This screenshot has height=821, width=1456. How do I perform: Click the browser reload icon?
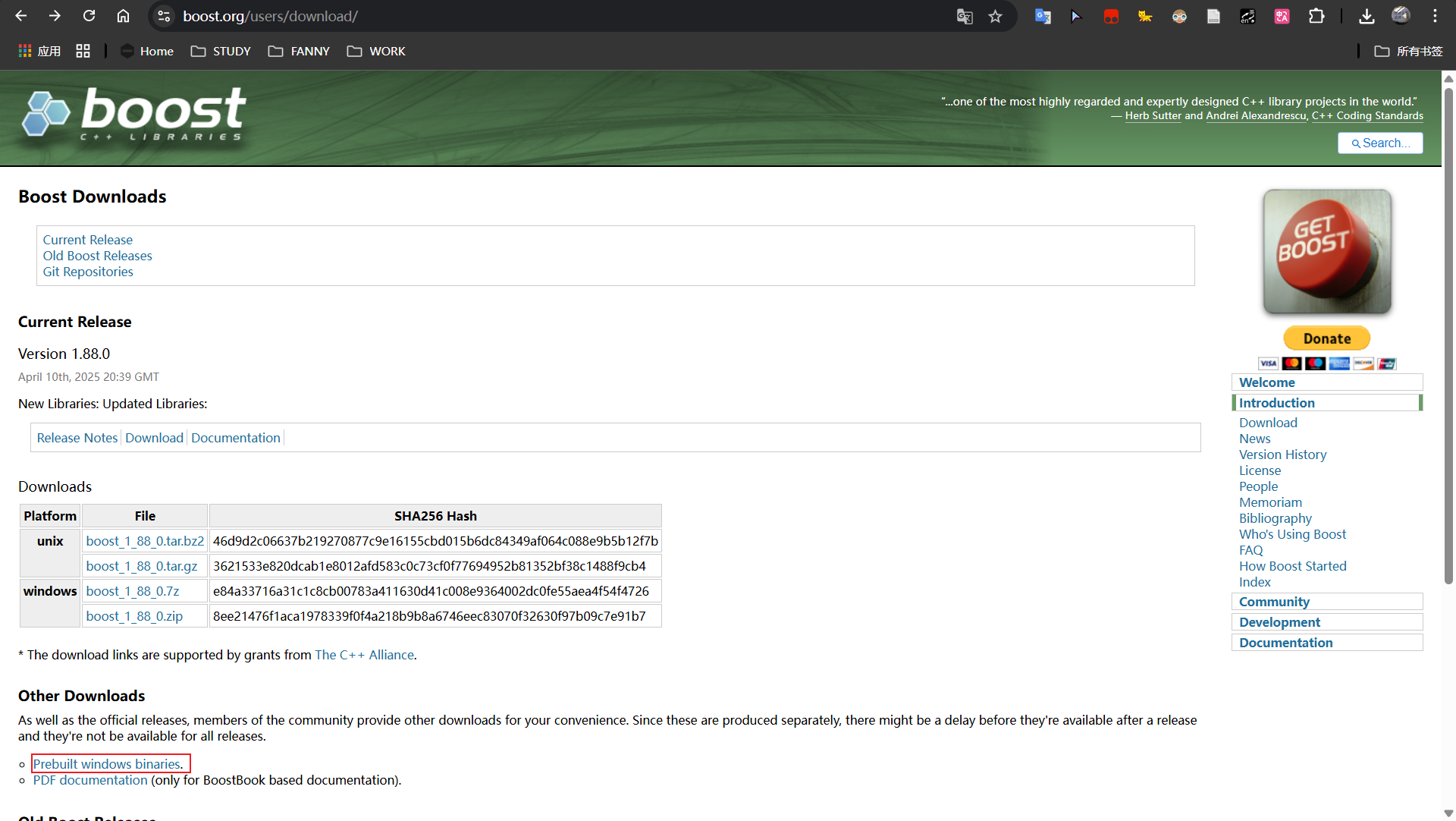pos(89,16)
